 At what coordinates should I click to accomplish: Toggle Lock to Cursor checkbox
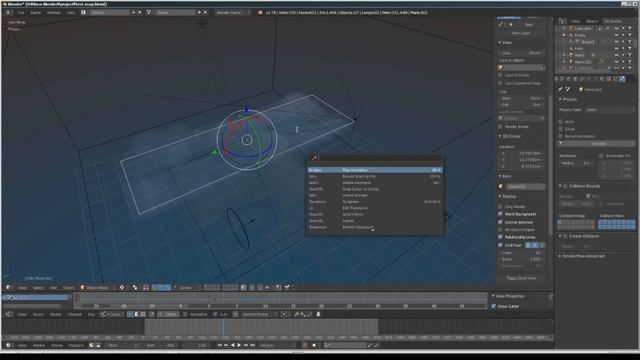(500, 75)
